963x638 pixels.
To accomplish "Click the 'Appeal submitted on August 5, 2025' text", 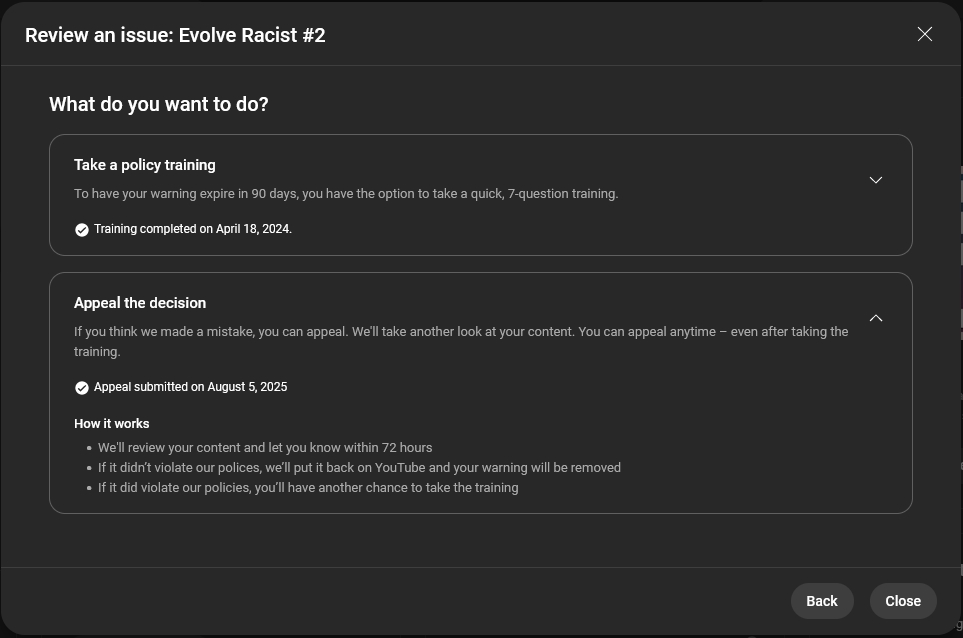I will 190,387.
